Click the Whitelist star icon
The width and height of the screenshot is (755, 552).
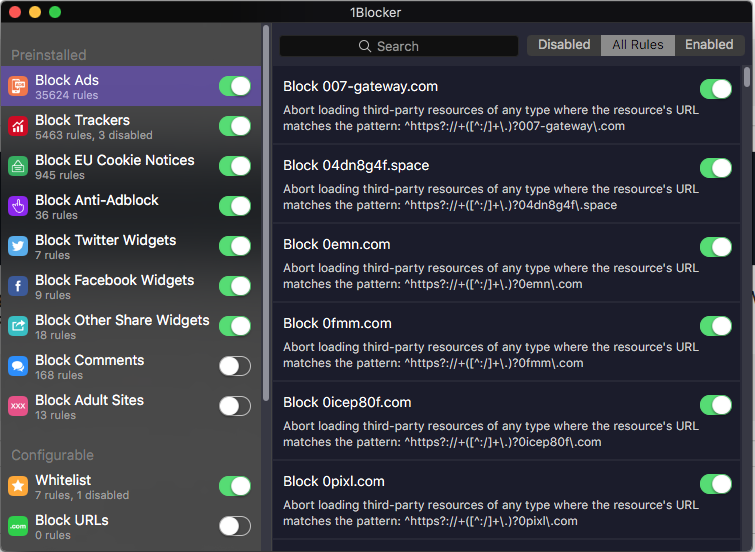(18, 487)
